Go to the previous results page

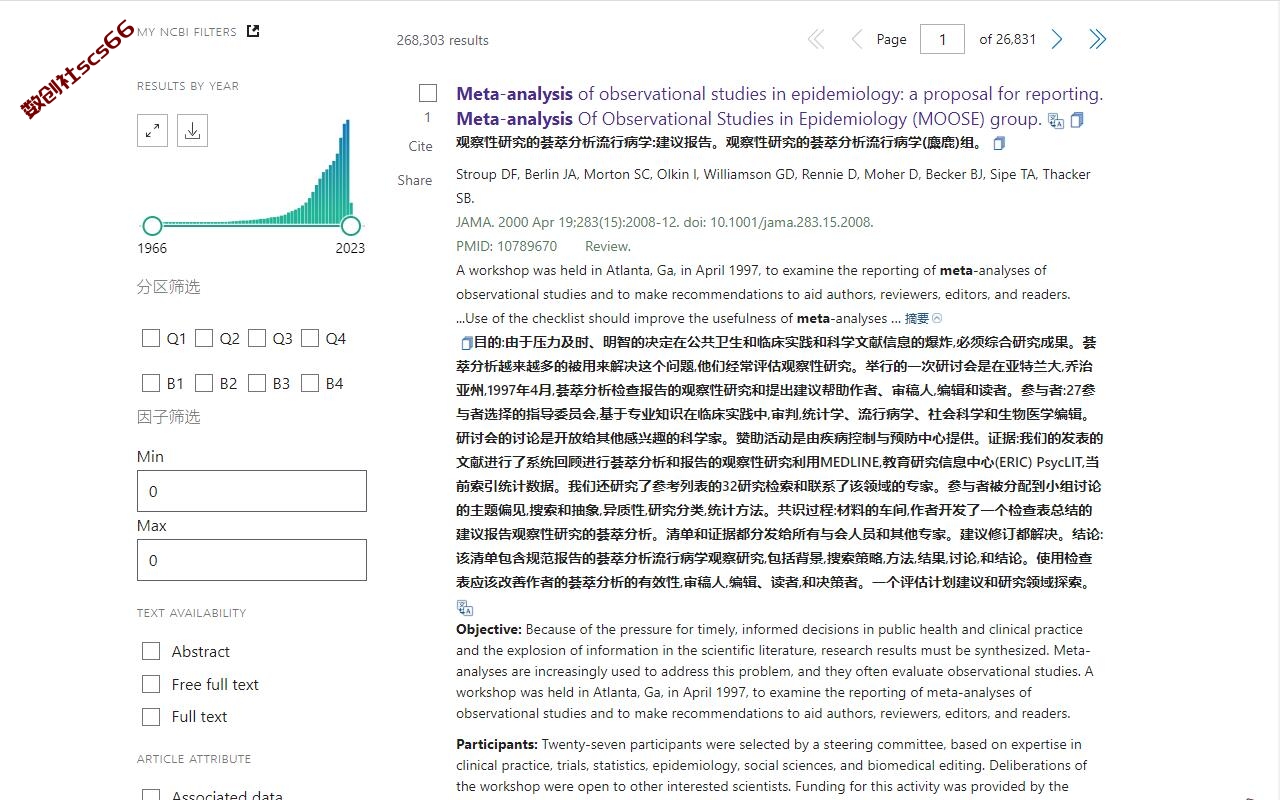[856, 39]
